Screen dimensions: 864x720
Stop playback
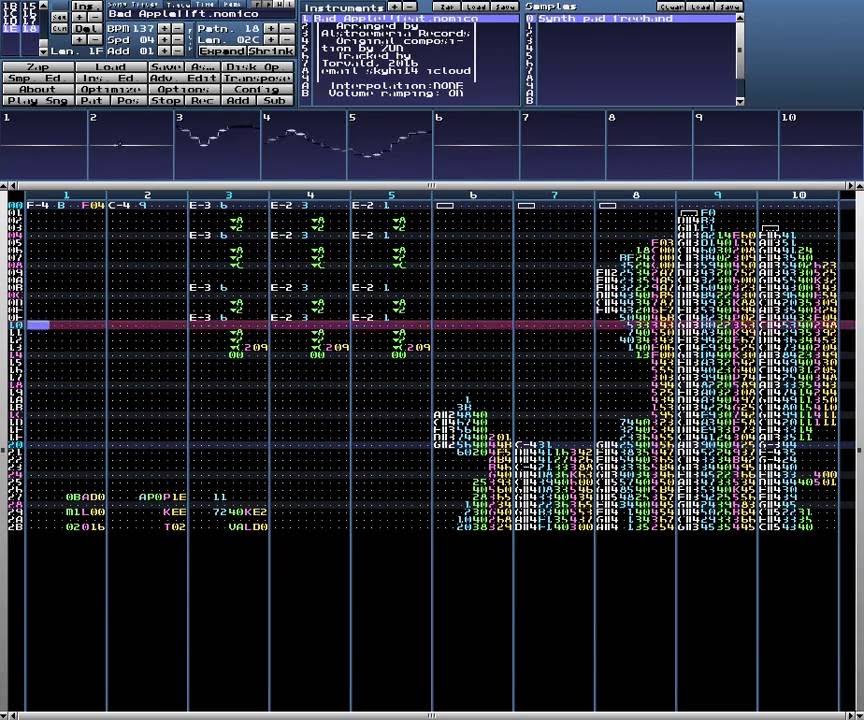(166, 100)
